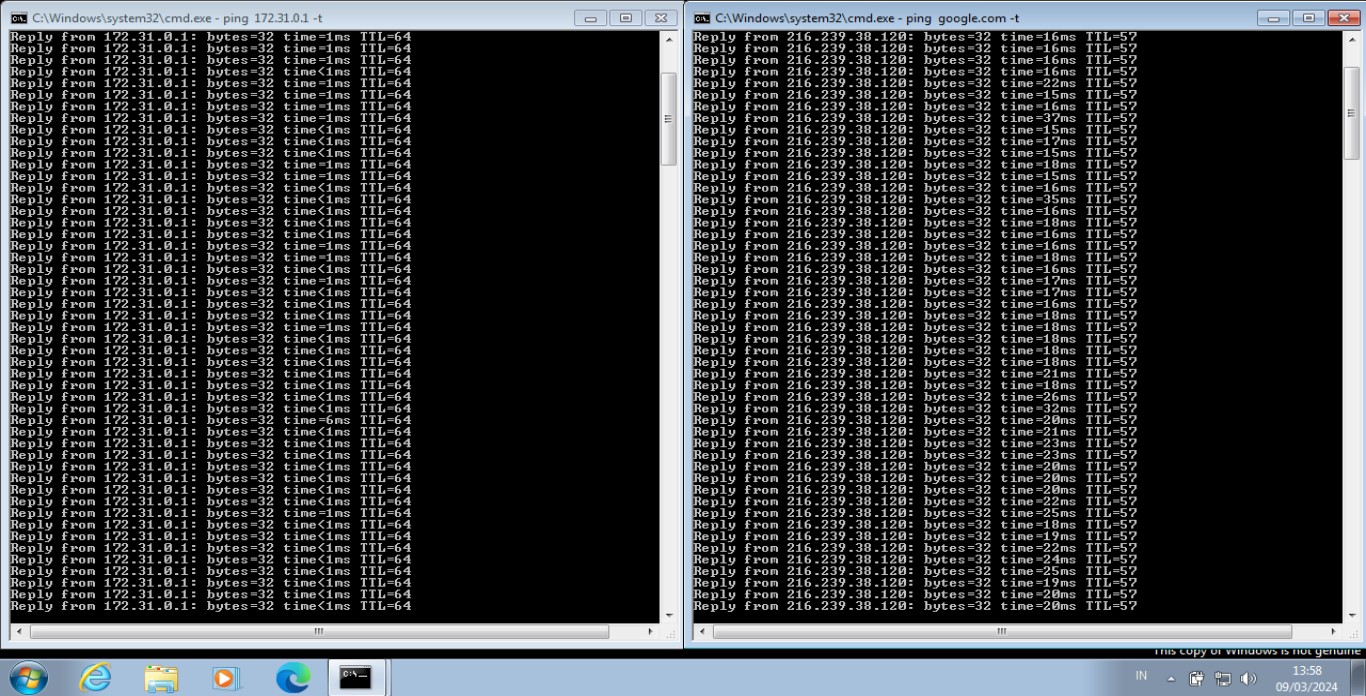
Task: Click the Show desktop strip on taskbar
Action: point(1360,678)
